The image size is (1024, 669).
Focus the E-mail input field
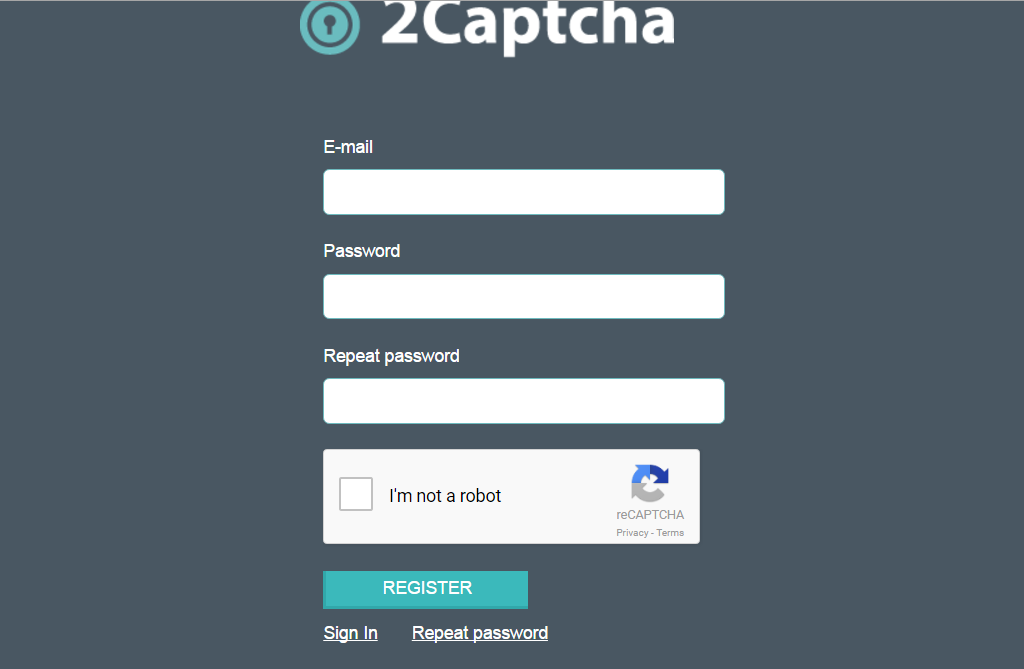[x=523, y=192]
